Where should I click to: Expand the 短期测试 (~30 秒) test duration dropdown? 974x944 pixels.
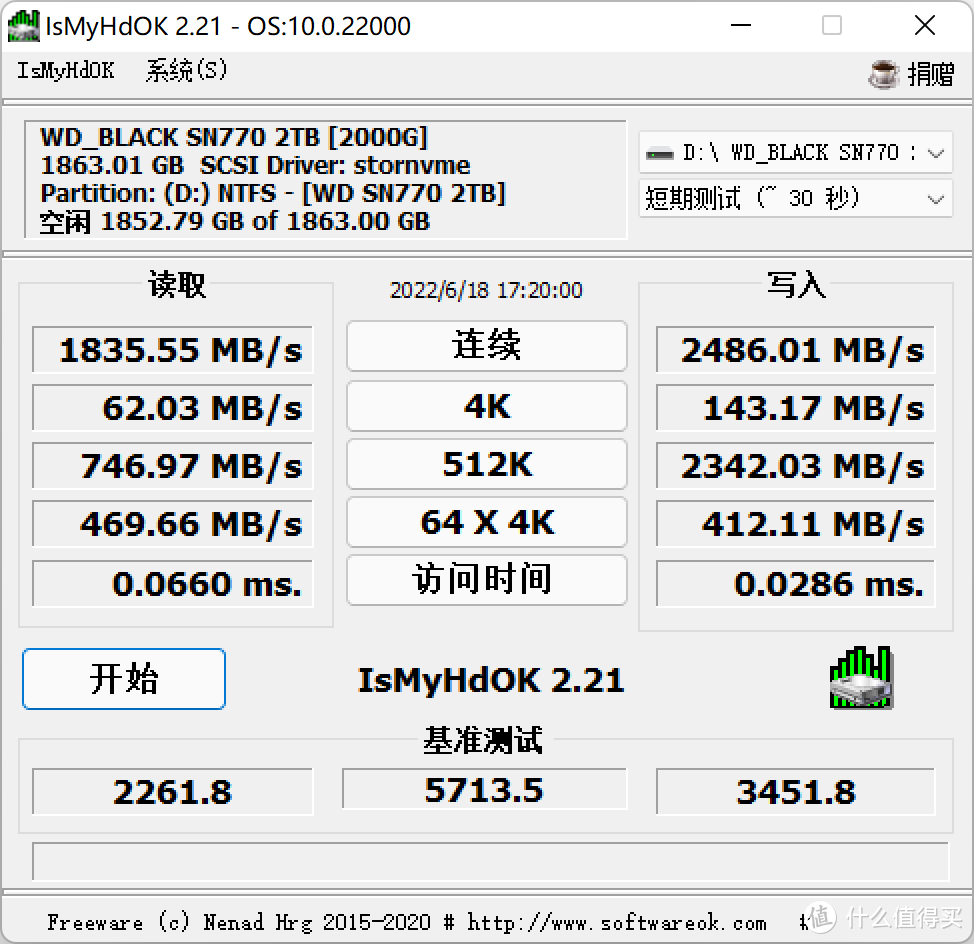(x=796, y=199)
